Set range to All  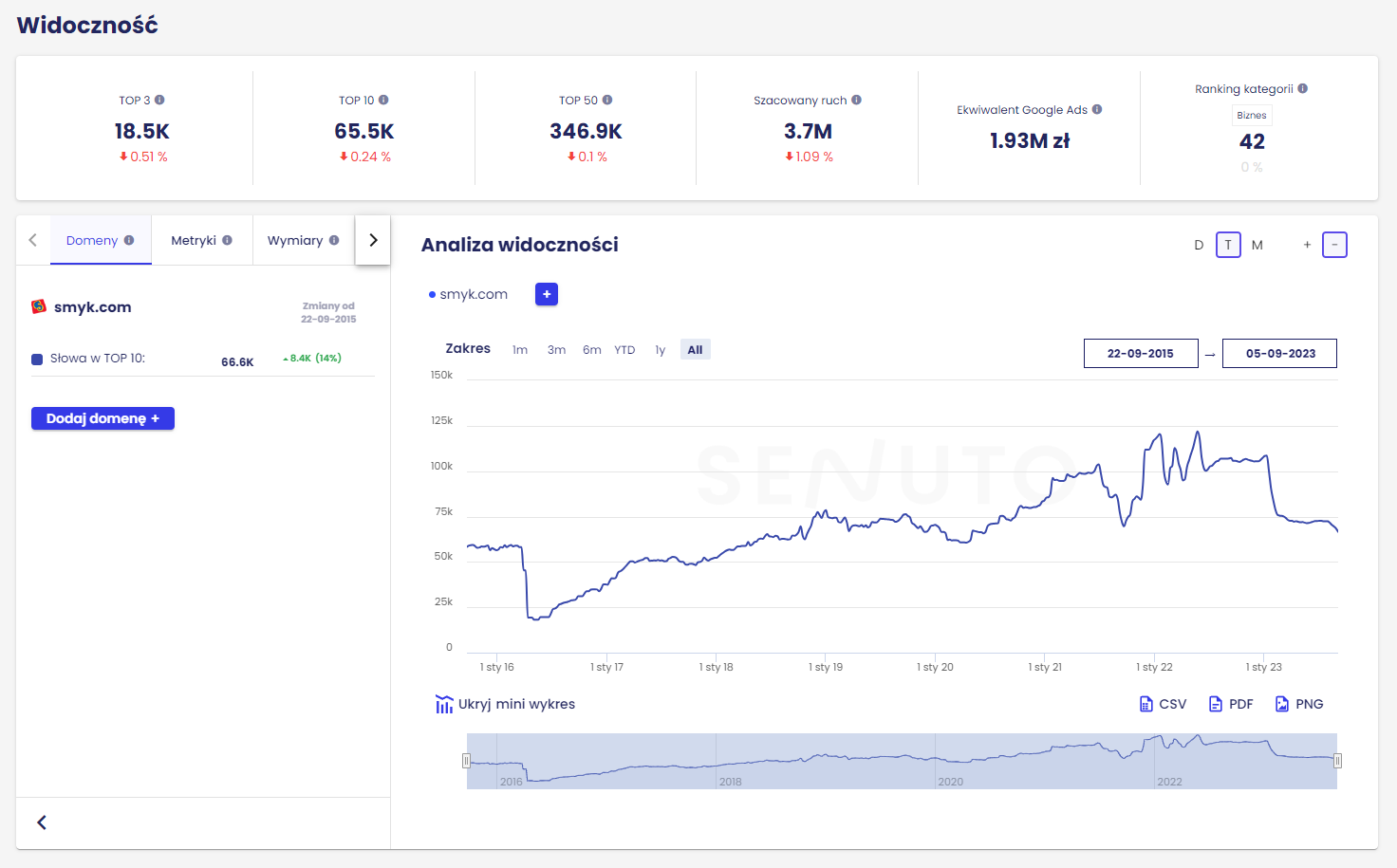(695, 350)
